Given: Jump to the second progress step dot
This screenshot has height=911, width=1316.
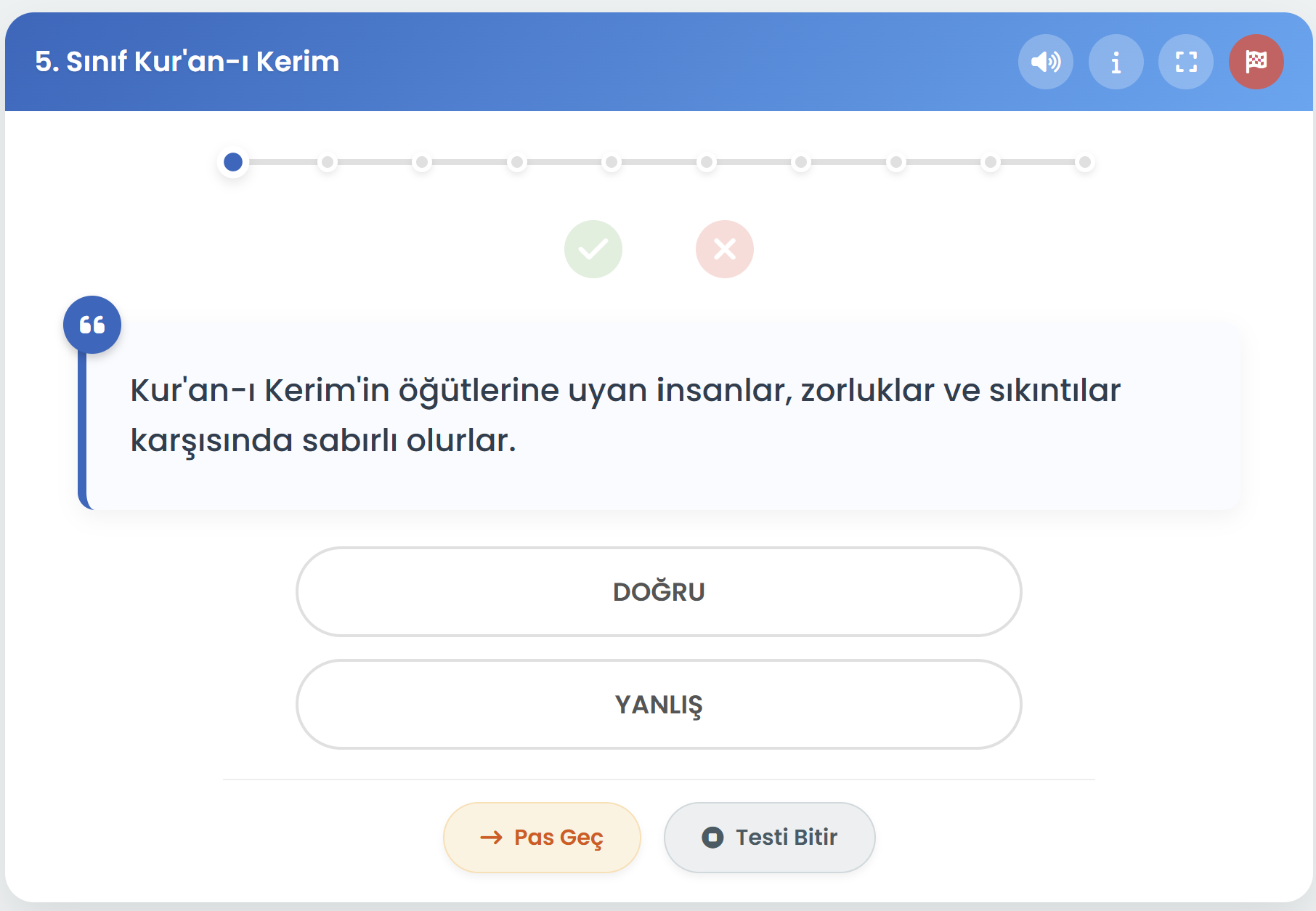Looking at the screenshot, I should point(328,162).
